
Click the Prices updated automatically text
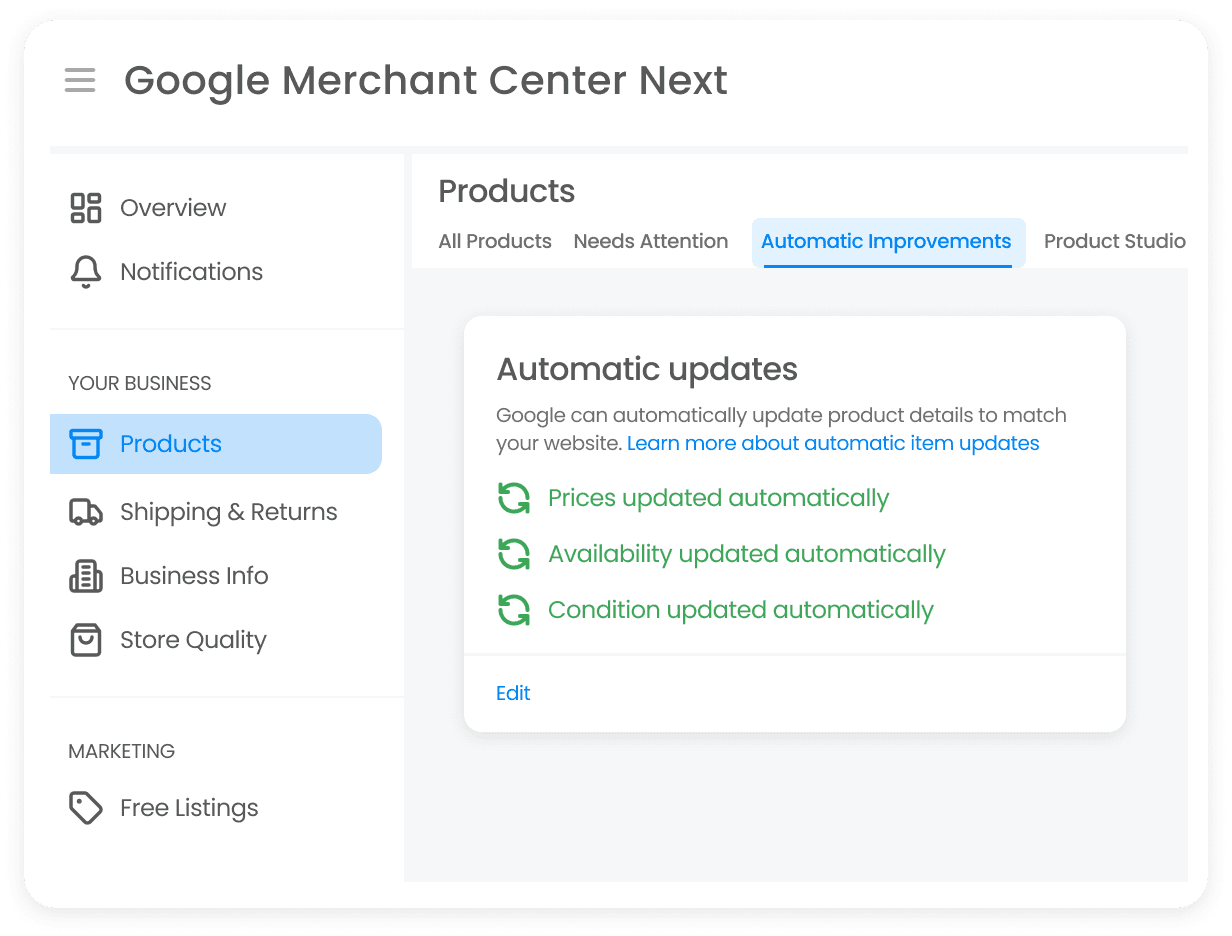[718, 498]
